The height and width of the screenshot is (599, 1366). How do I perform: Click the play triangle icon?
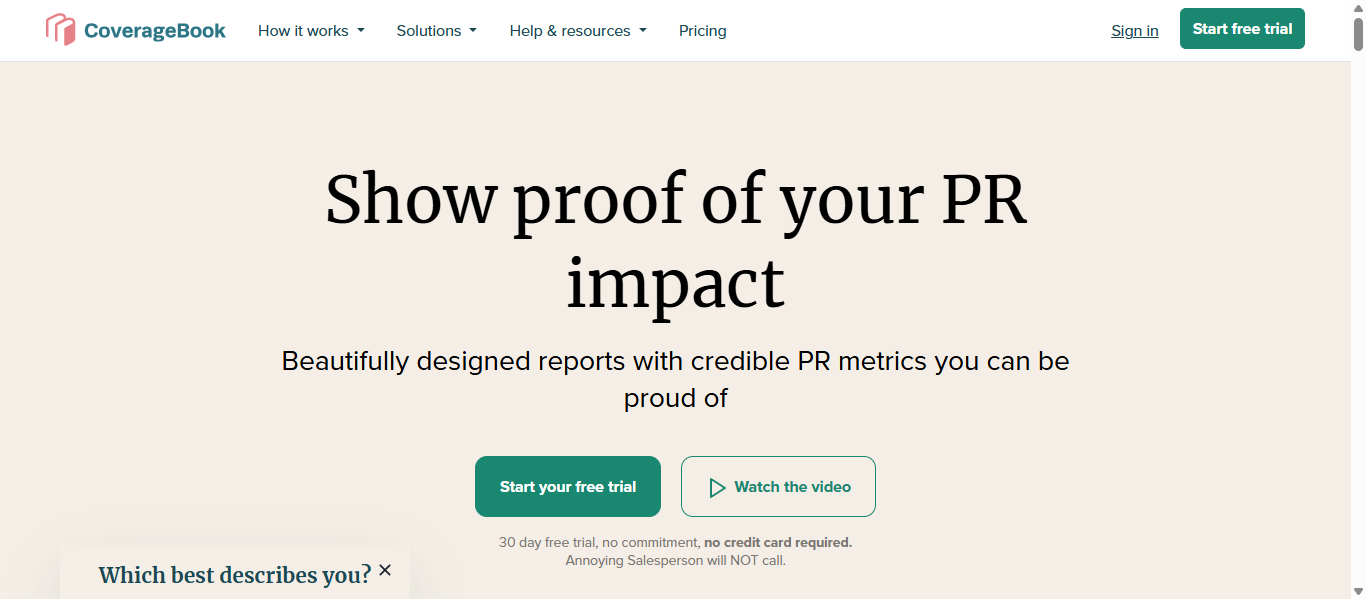pyautogui.click(x=717, y=487)
